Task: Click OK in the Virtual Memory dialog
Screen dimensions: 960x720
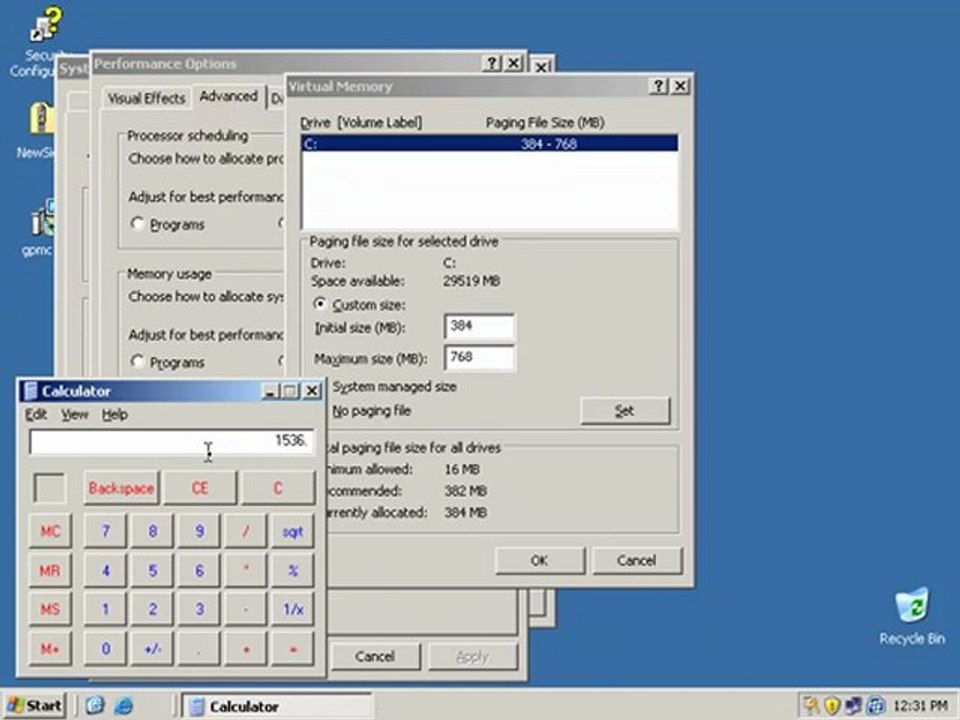Action: [x=539, y=560]
